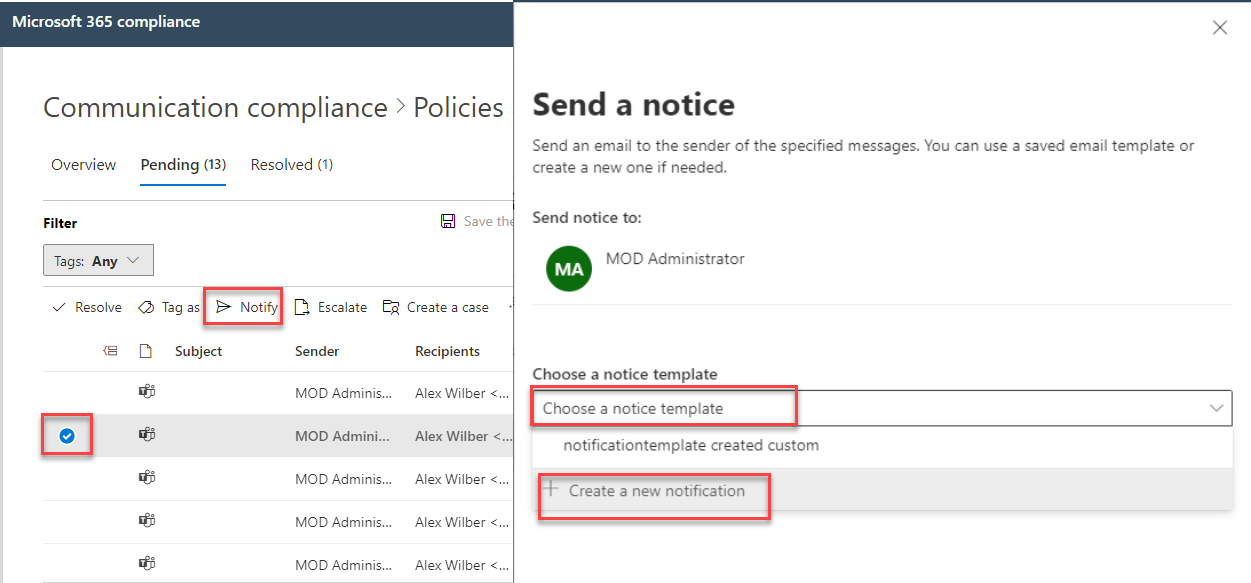This screenshot has height=583, width=1251.
Task: Sort by the Sender column header
Action: tap(317, 351)
